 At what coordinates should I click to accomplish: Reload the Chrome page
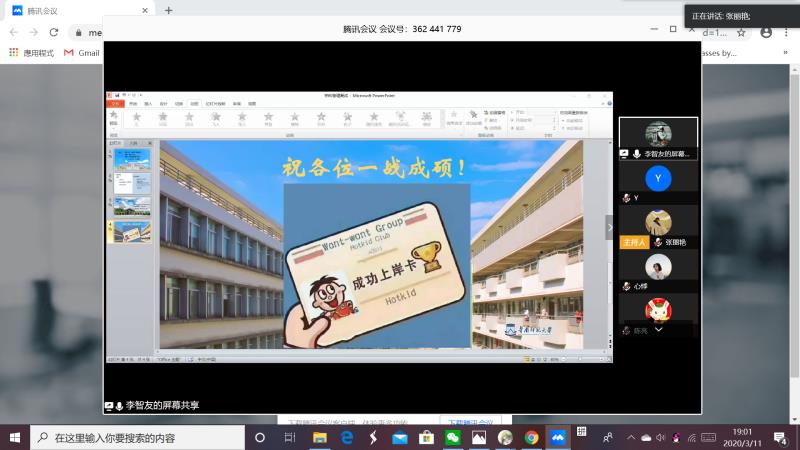click(53, 32)
